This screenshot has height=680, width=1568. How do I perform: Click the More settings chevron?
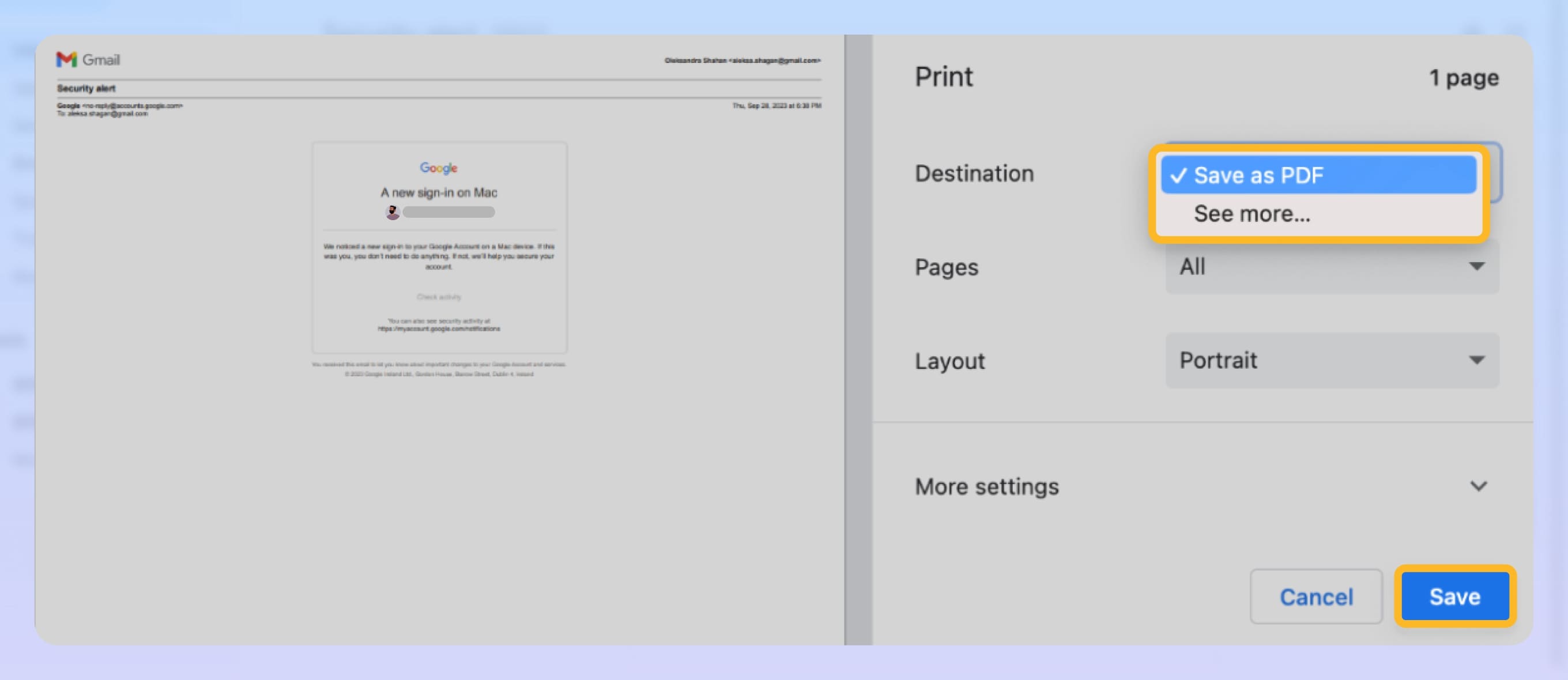1479,485
